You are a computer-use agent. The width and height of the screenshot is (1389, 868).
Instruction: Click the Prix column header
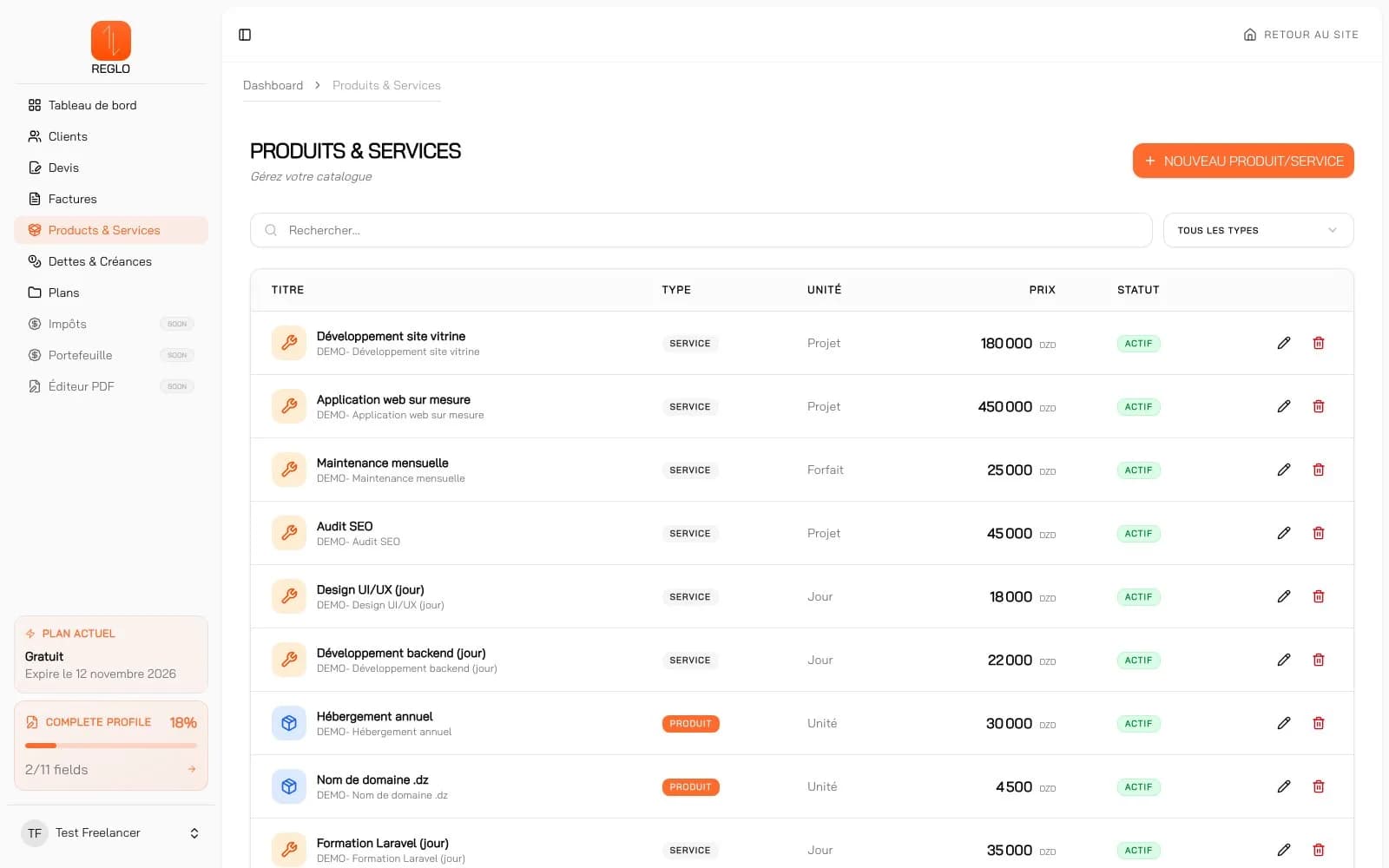coord(1042,290)
